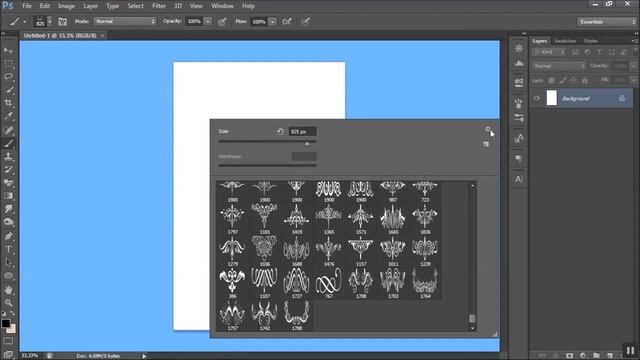Open the Filter menu
Screen dimensions: 640x360
[x=159, y=6]
